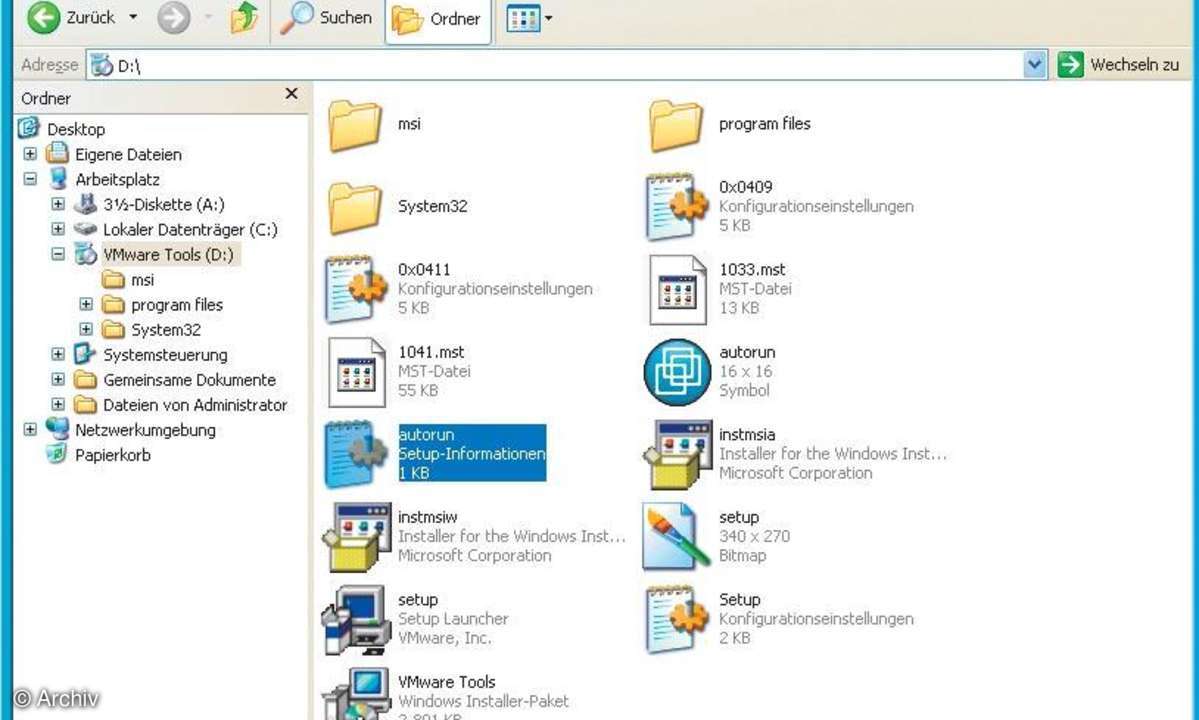This screenshot has width=1199, height=720.
Task: Open the Zurück history dropdown arrow
Action: pos(133,17)
